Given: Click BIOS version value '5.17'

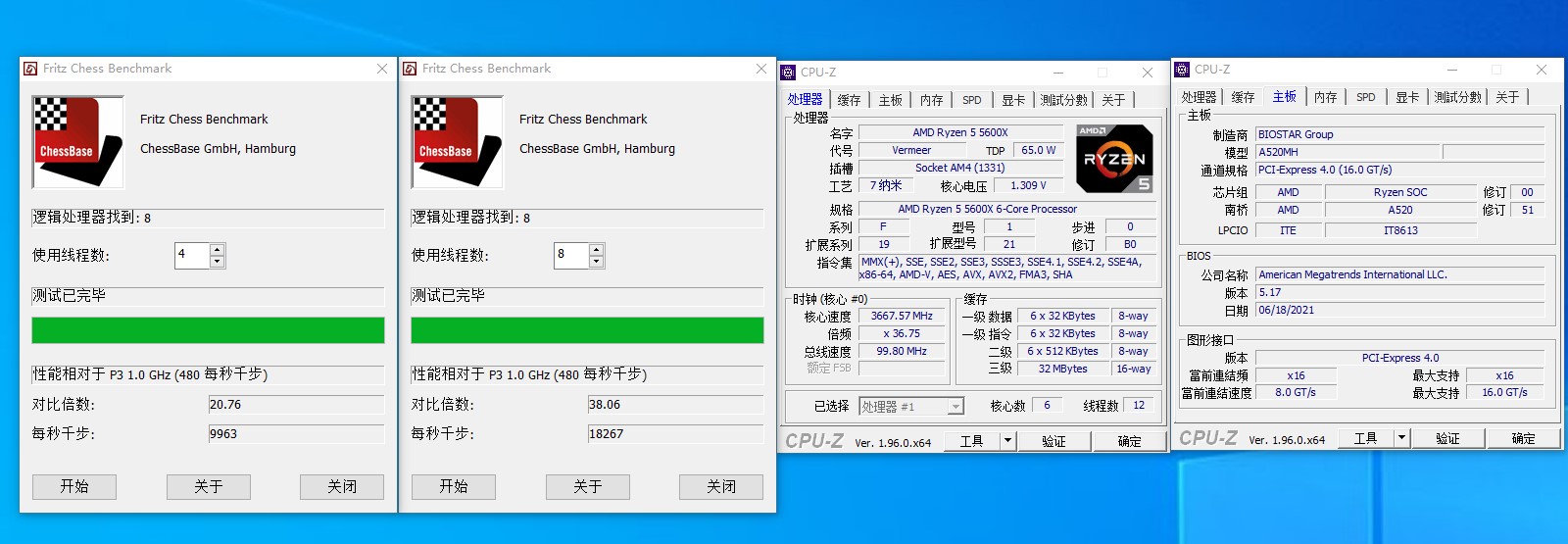Looking at the screenshot, I should point(1399,292).
